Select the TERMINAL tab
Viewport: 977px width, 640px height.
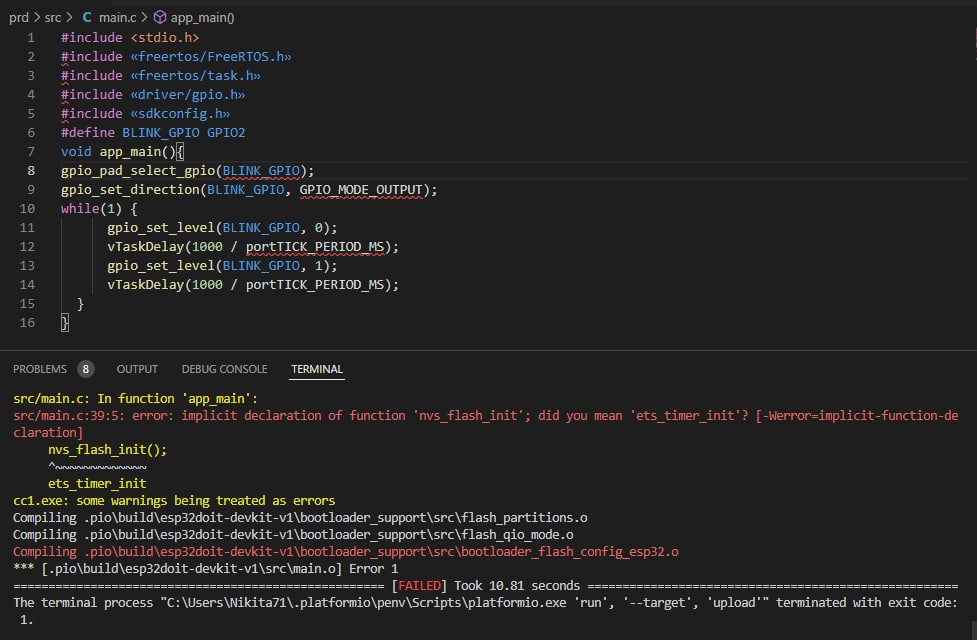pyautogui.click(x=317, y=369)
